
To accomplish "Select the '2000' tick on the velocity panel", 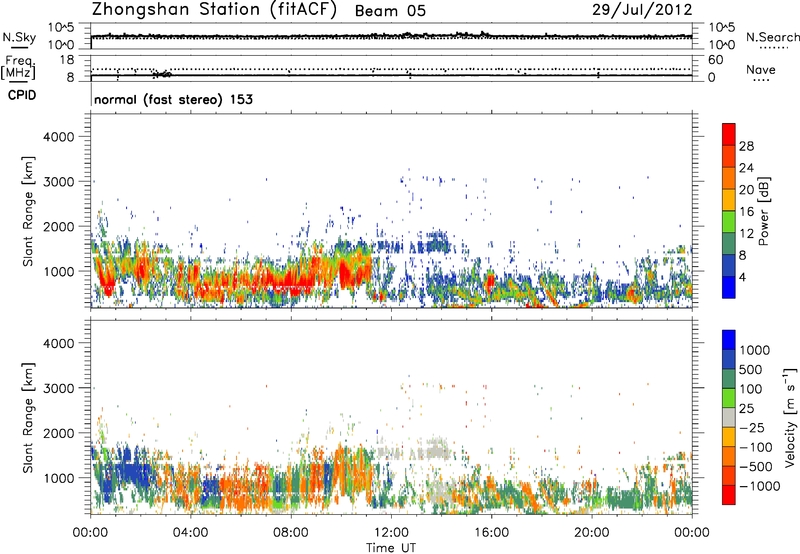I will (x=58, y=433).
